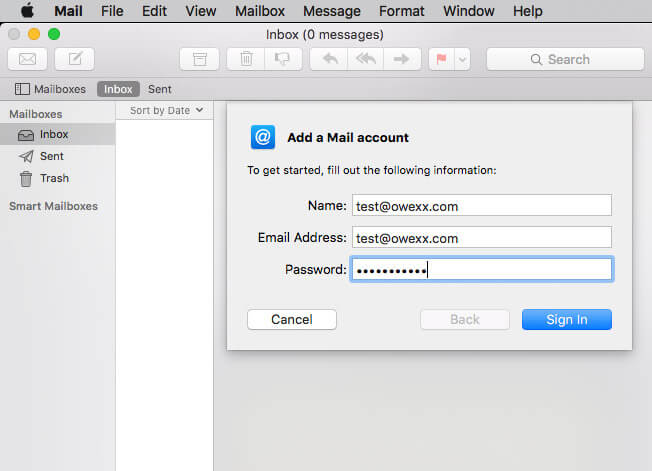Archive the selected message
This screenshot has width=652, height=471.
click(x=199, y=59)
